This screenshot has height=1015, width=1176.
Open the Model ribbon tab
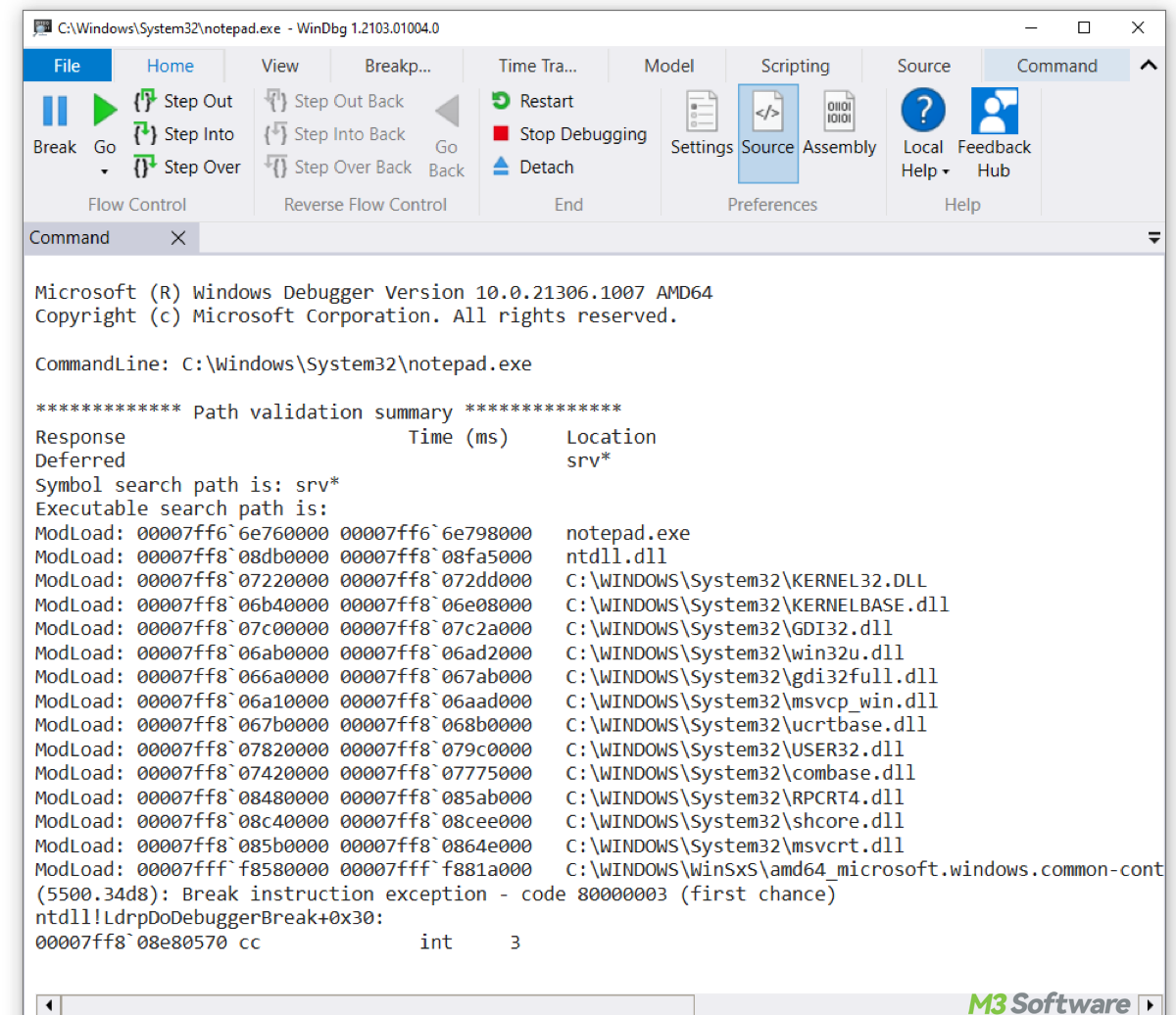click(669, 66)
